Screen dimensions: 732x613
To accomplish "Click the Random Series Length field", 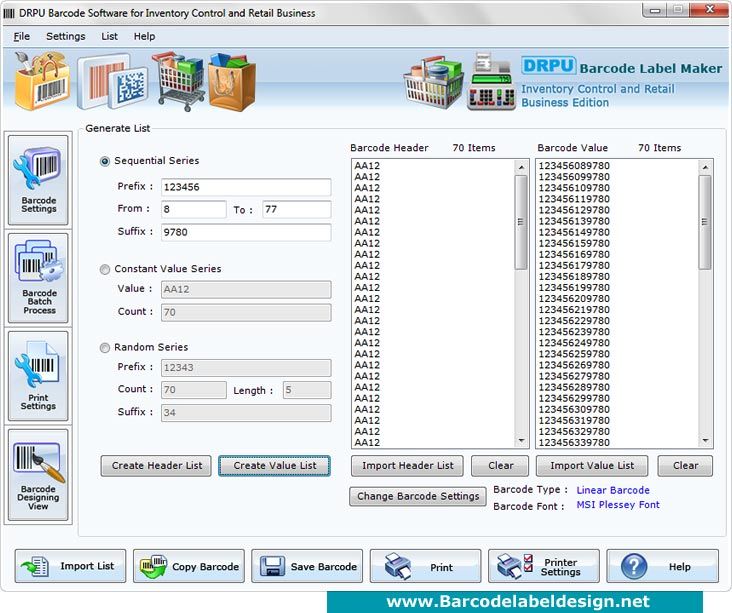I will tap(307, 390).
